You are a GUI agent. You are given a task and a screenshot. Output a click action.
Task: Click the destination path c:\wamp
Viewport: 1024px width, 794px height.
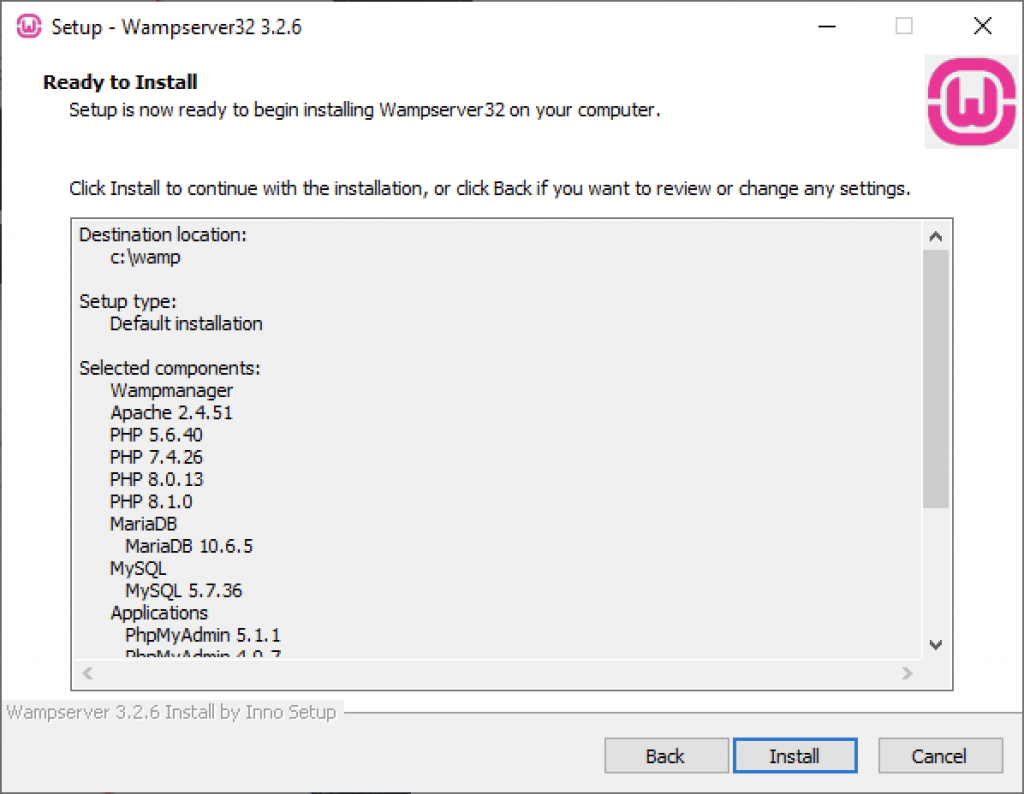tap(145, 257)
